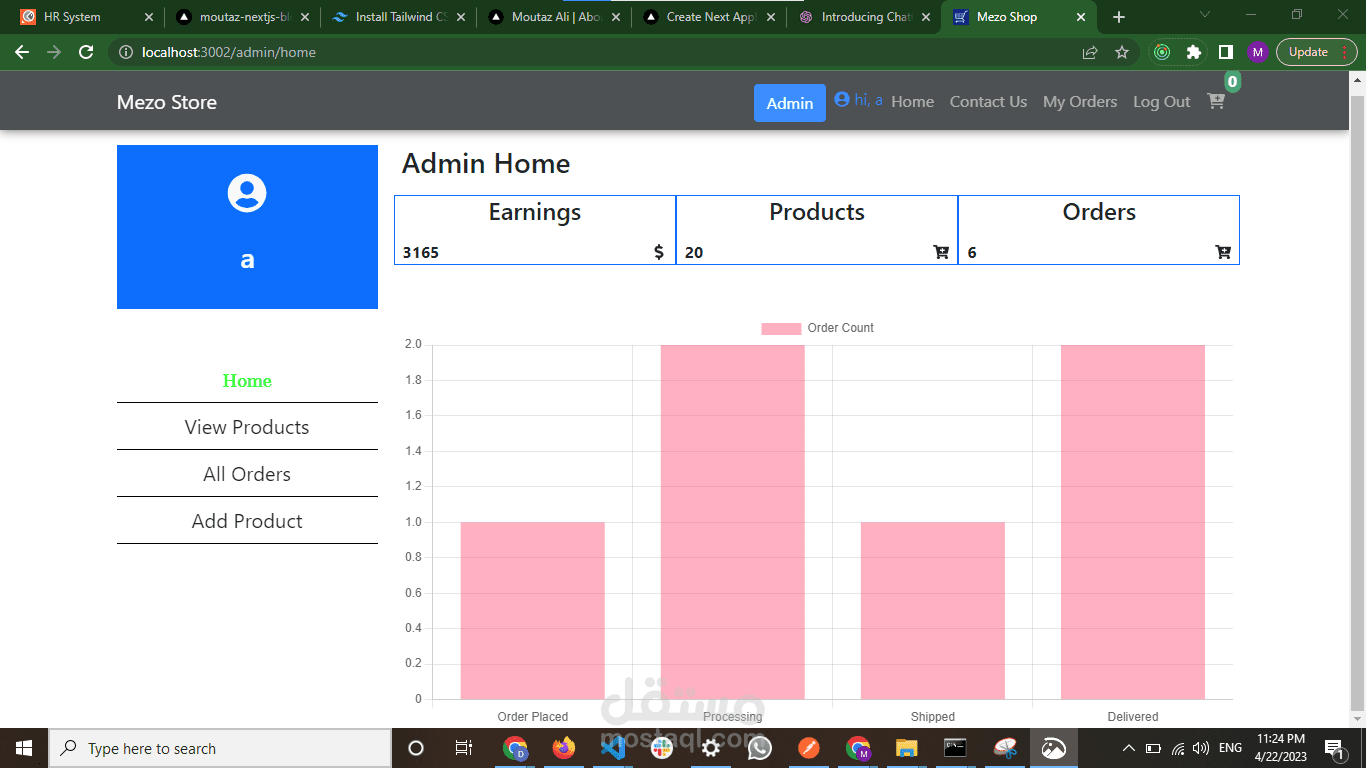Open Postman from the taskbar
Image resolution: width=1366 pixels, height=768 pixels.
[809, 748]
